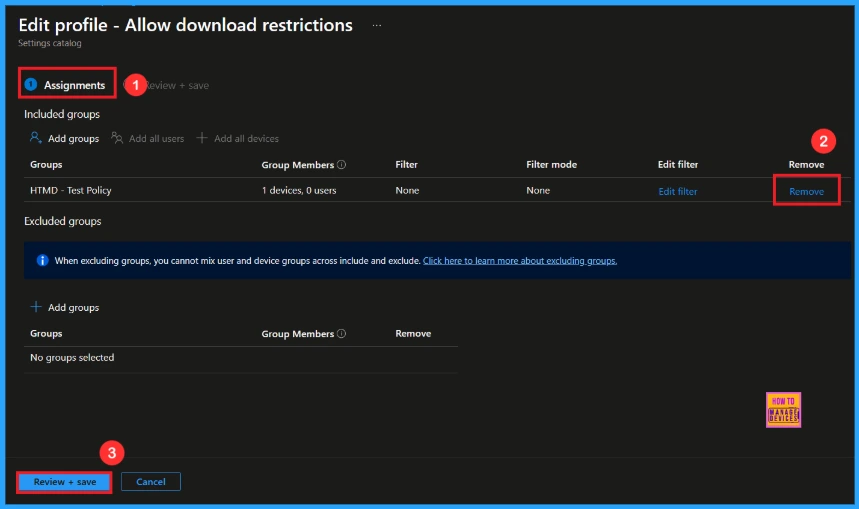Click the '1 devices, 0 users' cell
This screenshot has height=509, width=859.
pos(299,190)
